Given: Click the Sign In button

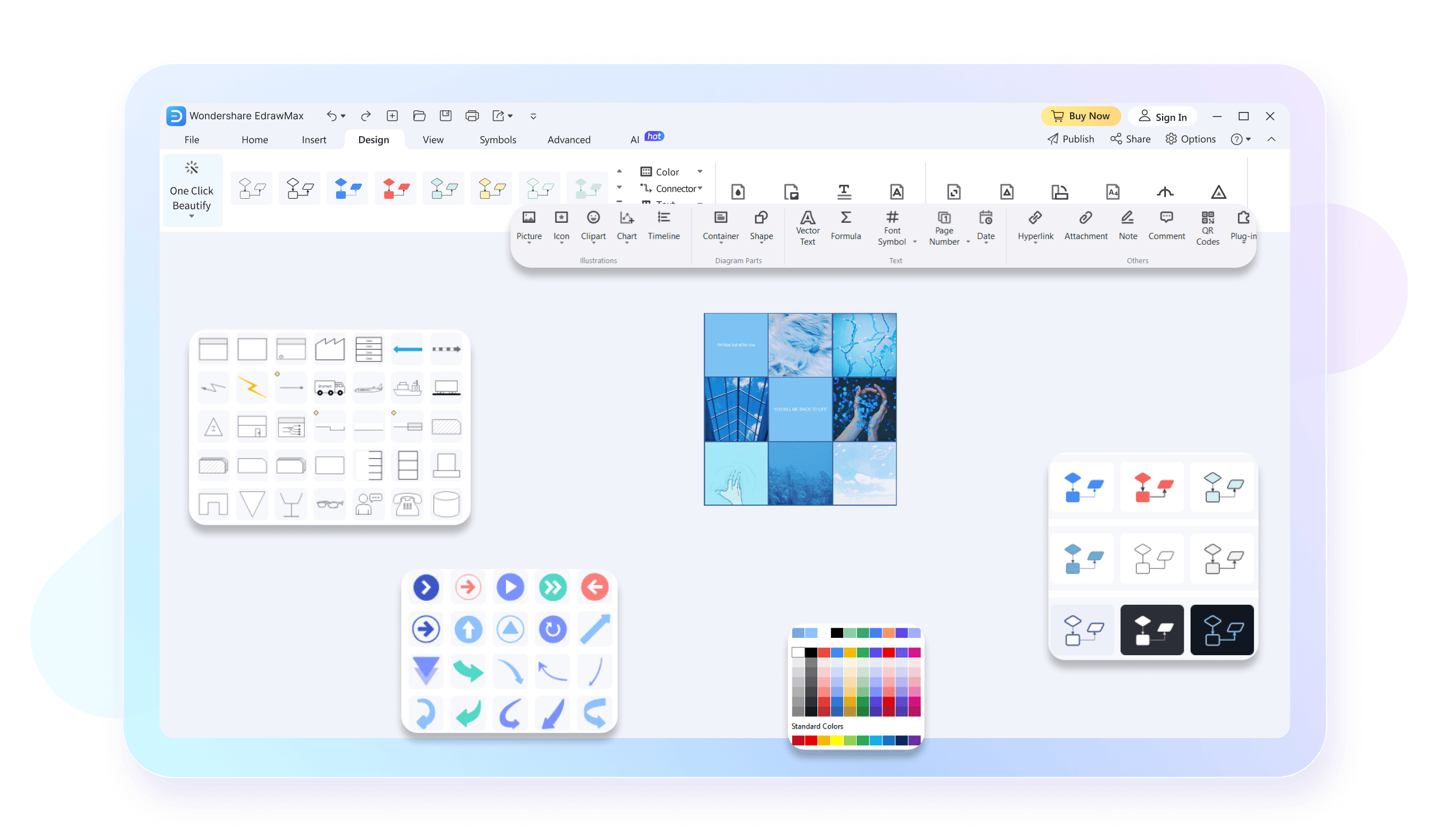Looking at the screenshot, I should (1163, 116).
